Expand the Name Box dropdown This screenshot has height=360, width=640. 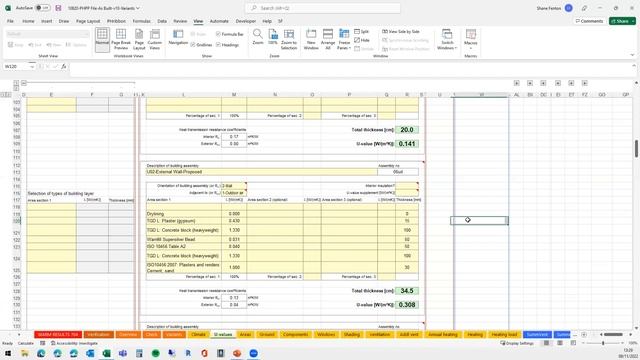(x=32, y=67)
